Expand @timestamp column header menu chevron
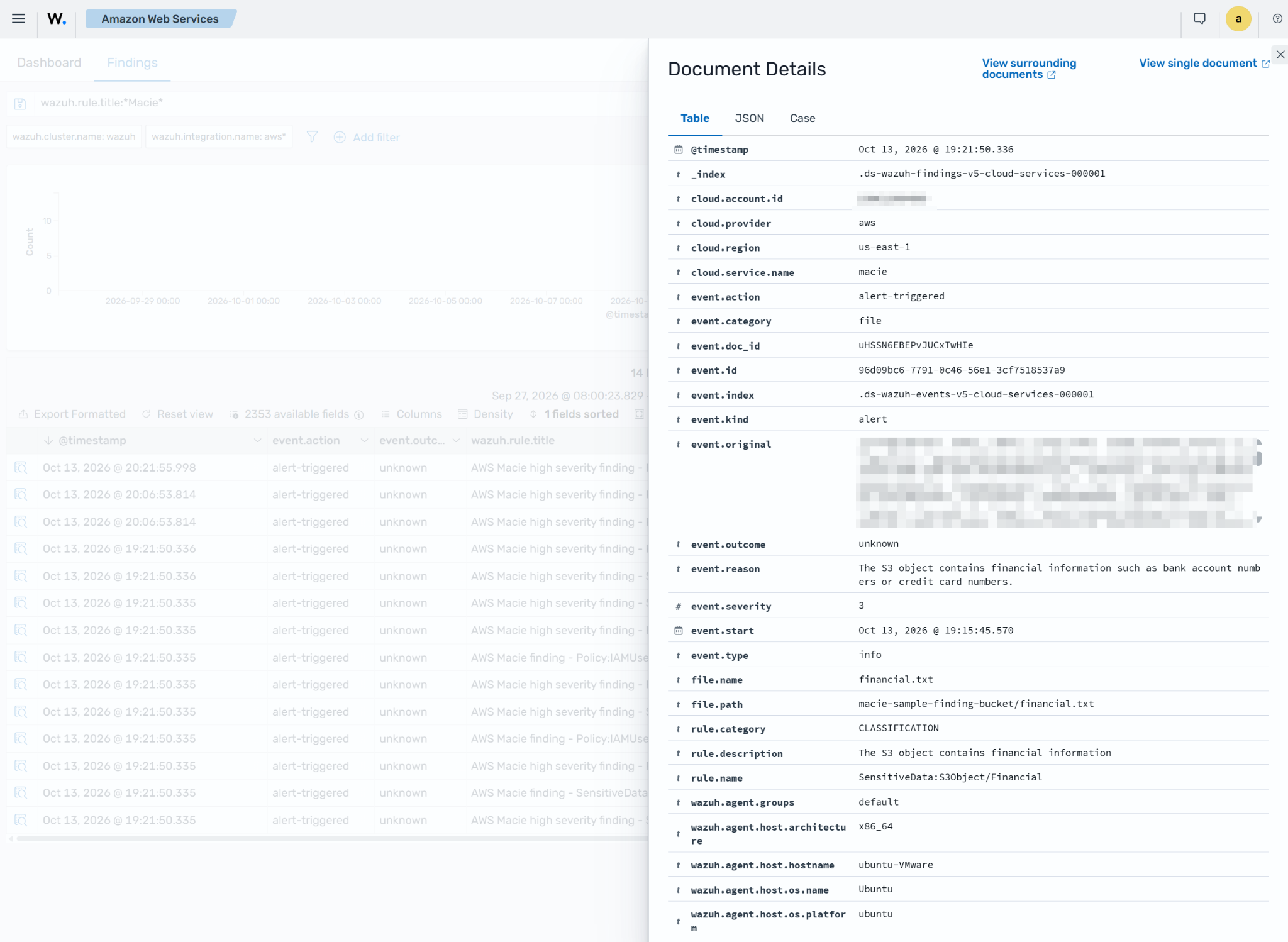 coord(257,441)
